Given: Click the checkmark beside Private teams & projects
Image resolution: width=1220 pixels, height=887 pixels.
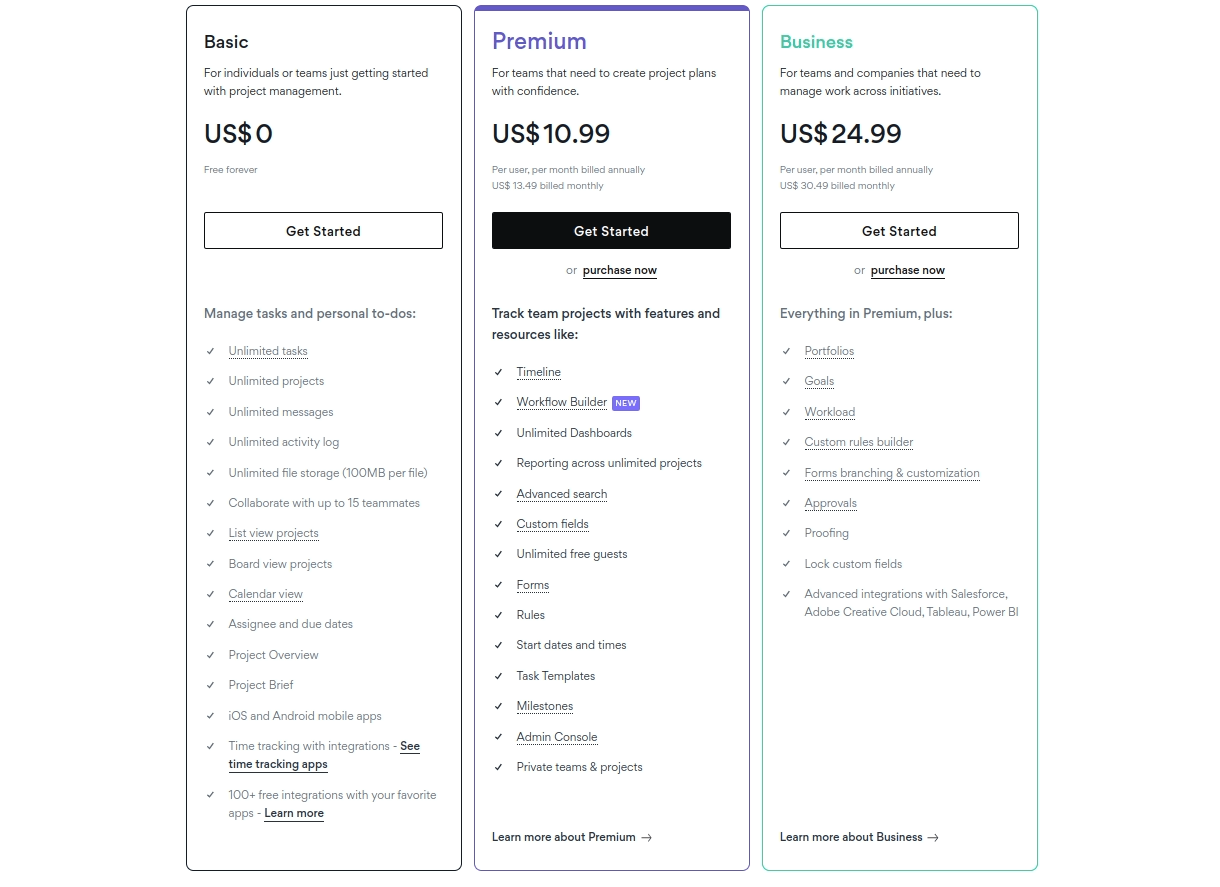Looking at the screenshot, I should pos(498,767).
